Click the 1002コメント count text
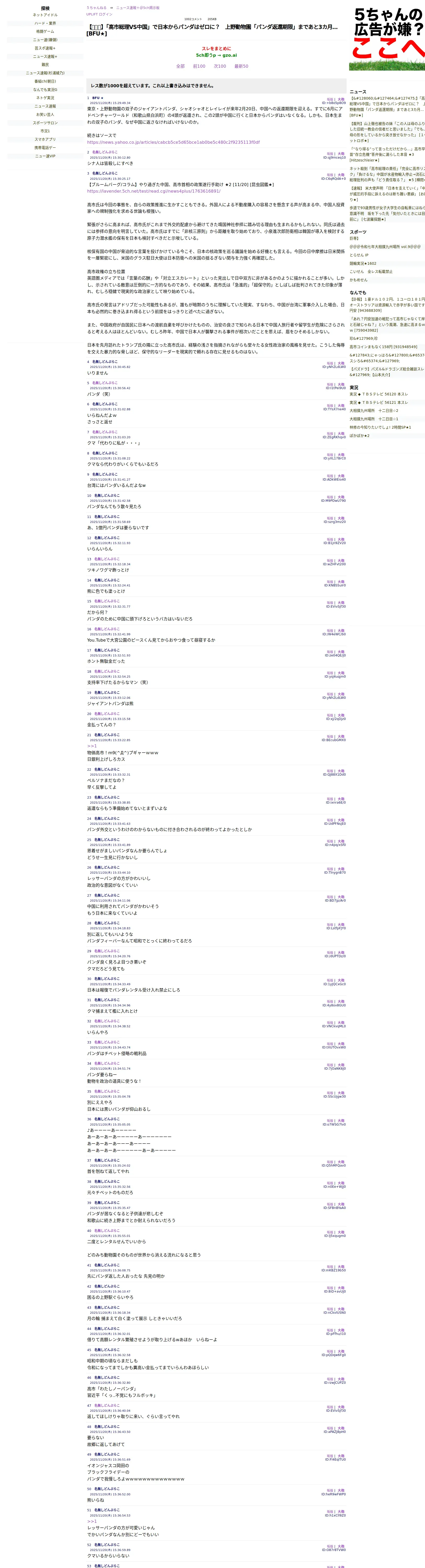This screenshot has width=425, height=1568. pos(193,19)
